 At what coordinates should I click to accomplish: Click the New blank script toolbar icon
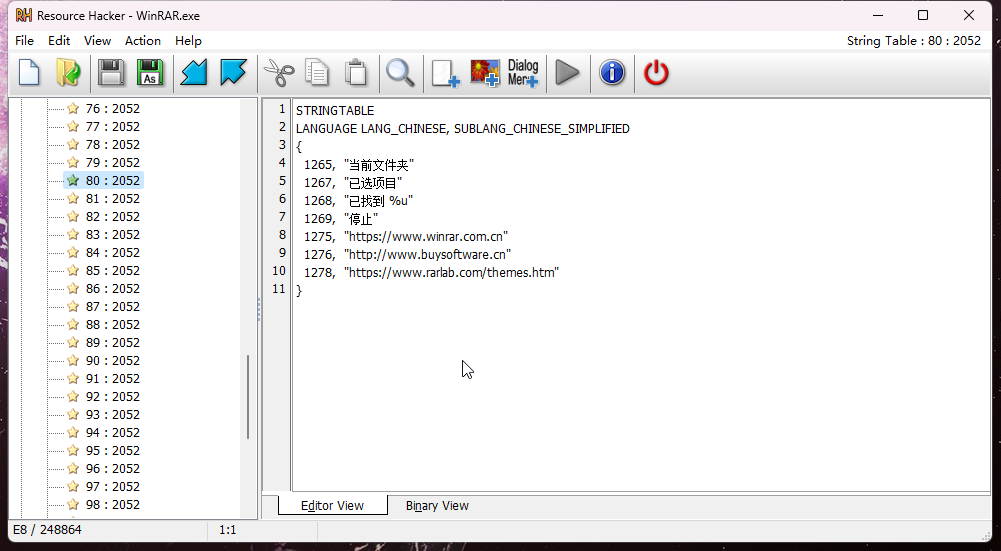(x=29, y=73)
